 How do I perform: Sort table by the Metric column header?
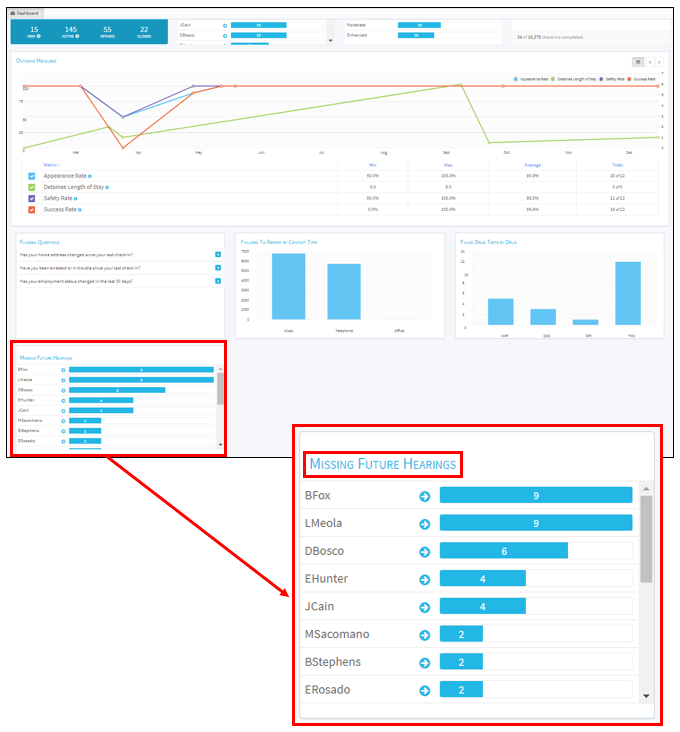[52, 164]
